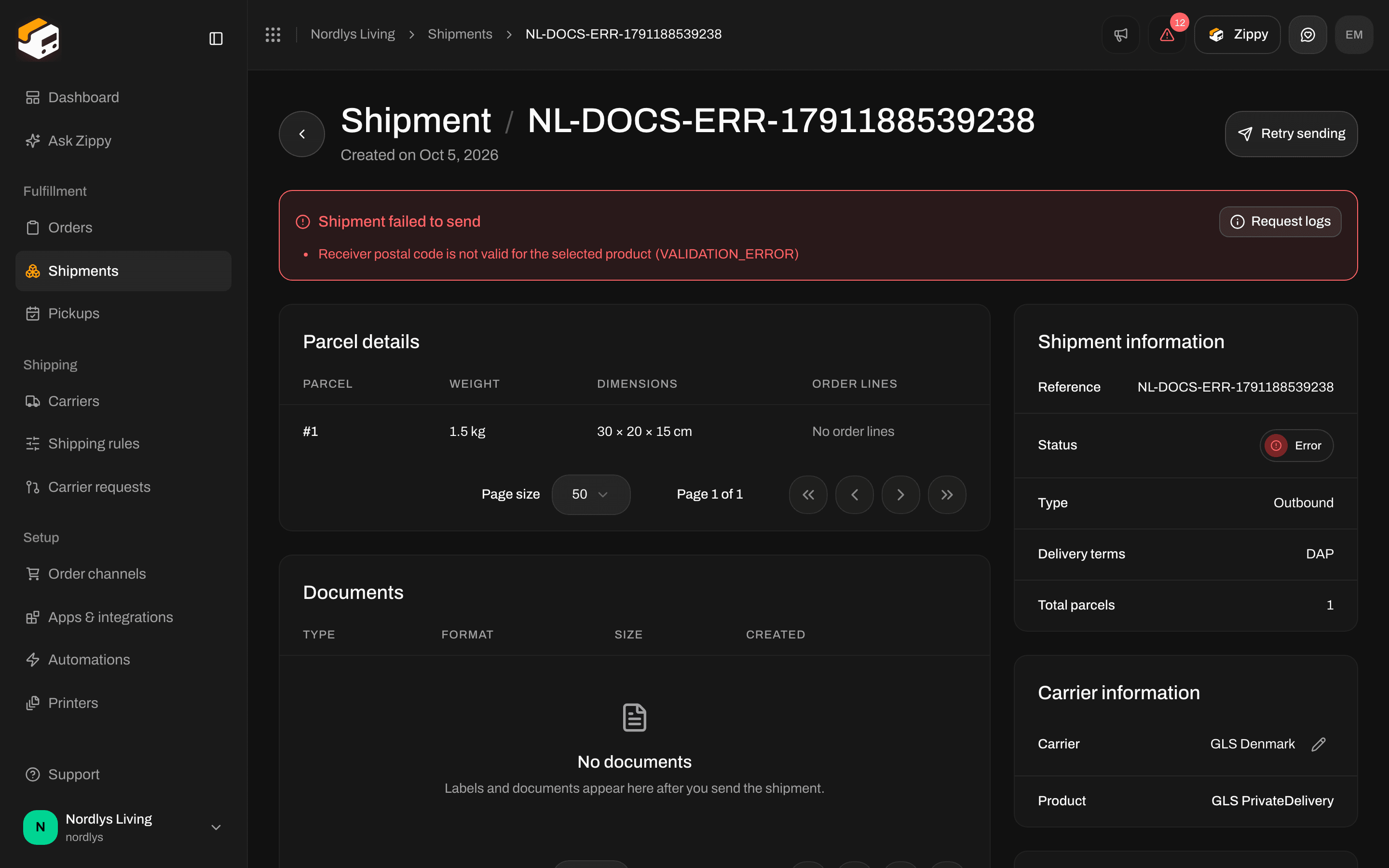
Task: Expand the Nordlys Living account switcher
Action: coord(123,827)
